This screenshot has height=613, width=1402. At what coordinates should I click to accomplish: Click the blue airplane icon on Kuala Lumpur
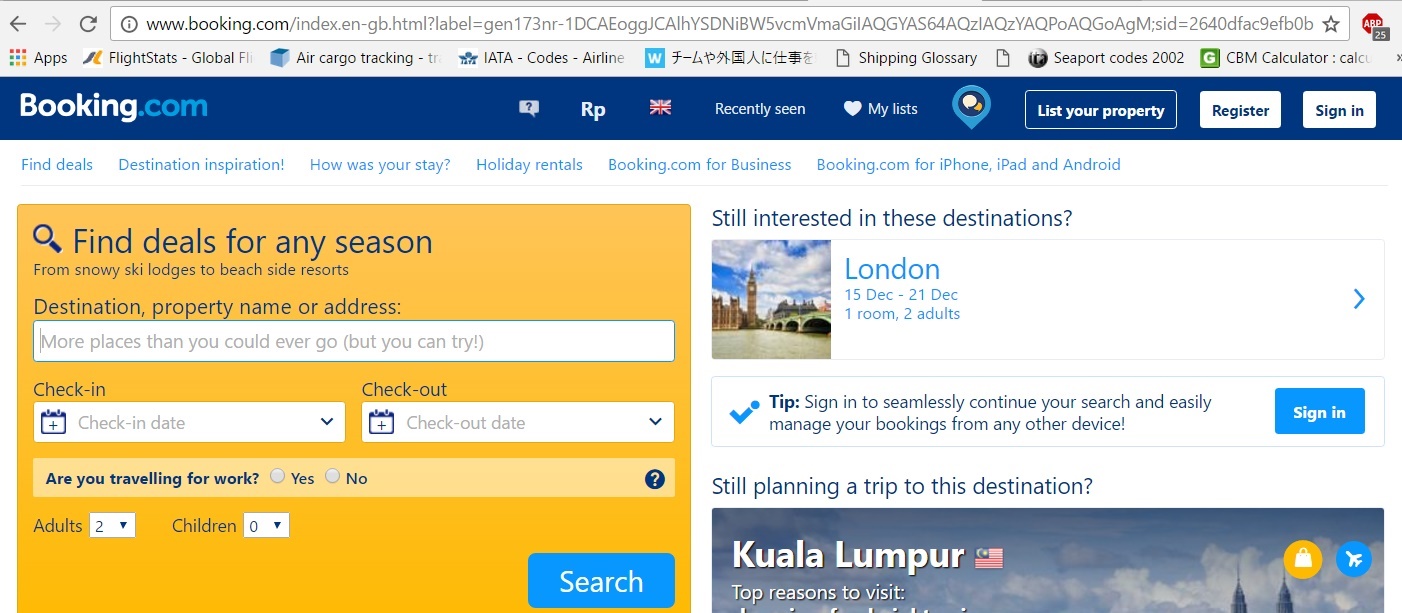(x=1354, y=560)
